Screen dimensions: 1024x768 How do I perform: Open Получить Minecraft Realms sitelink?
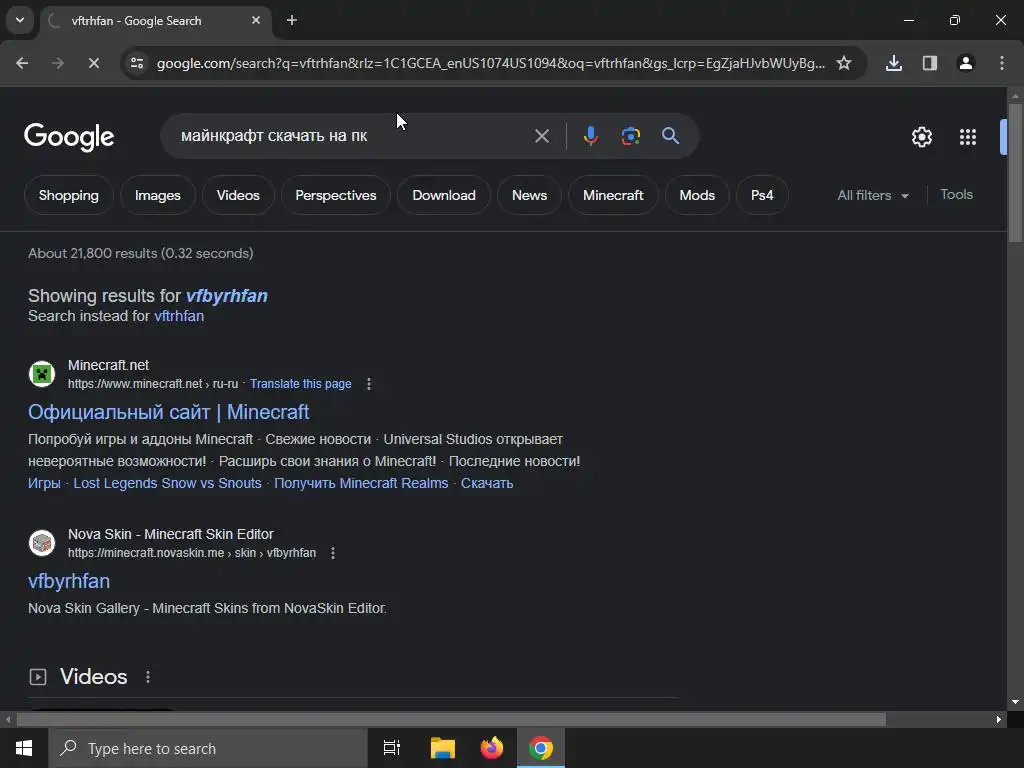point(361,483)
